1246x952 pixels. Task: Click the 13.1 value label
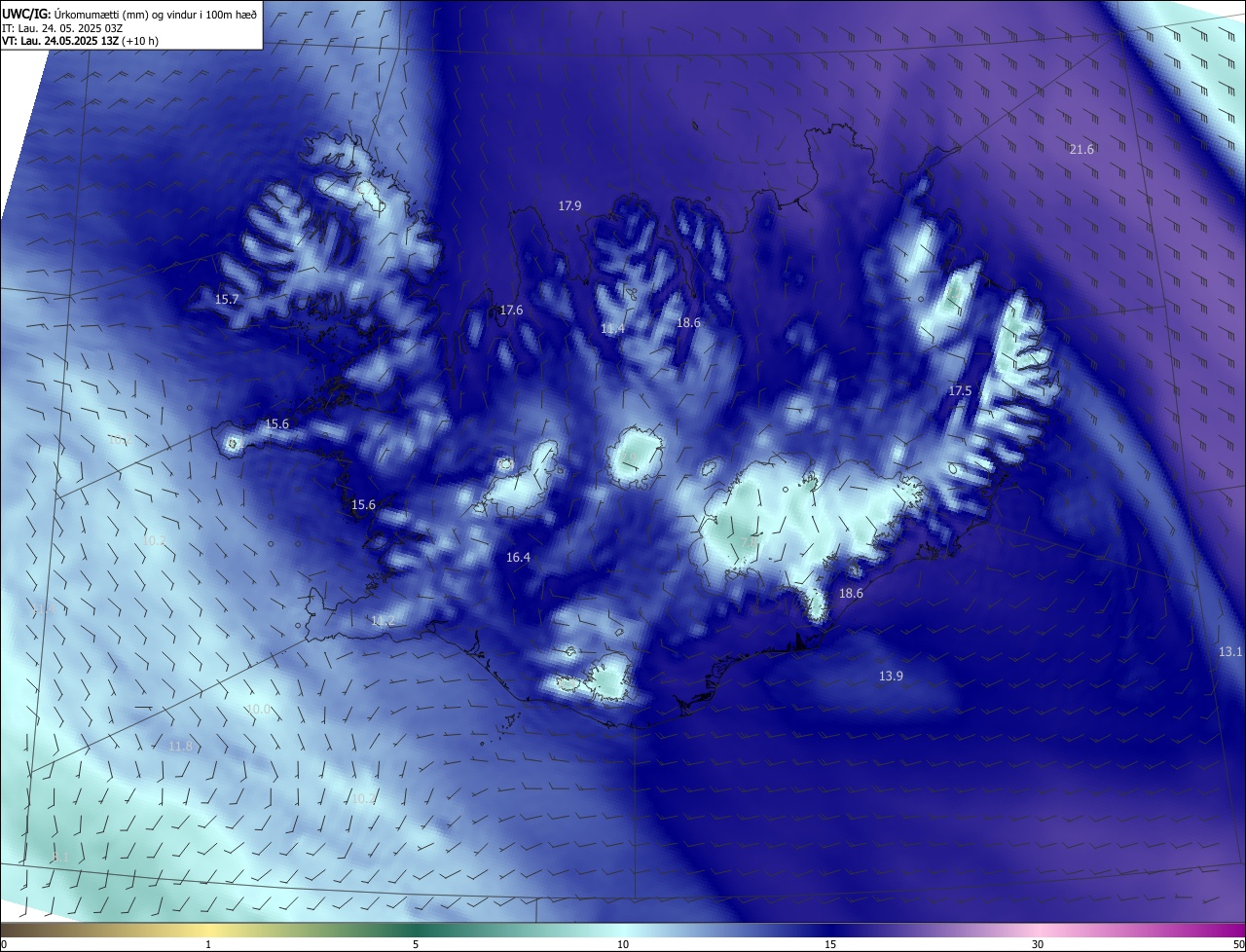(1230, 651)
